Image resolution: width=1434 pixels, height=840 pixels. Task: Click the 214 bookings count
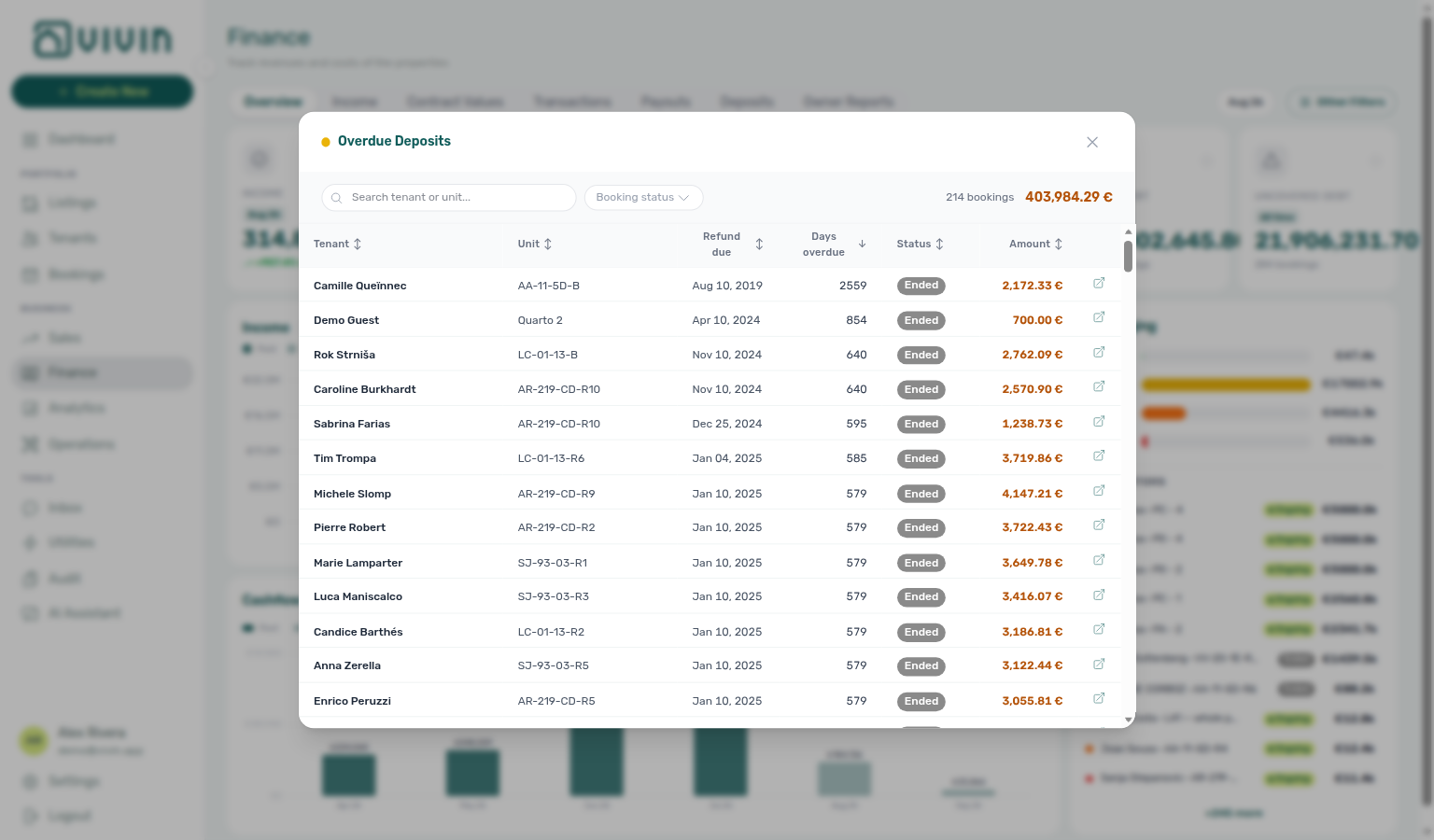(979, 198)
